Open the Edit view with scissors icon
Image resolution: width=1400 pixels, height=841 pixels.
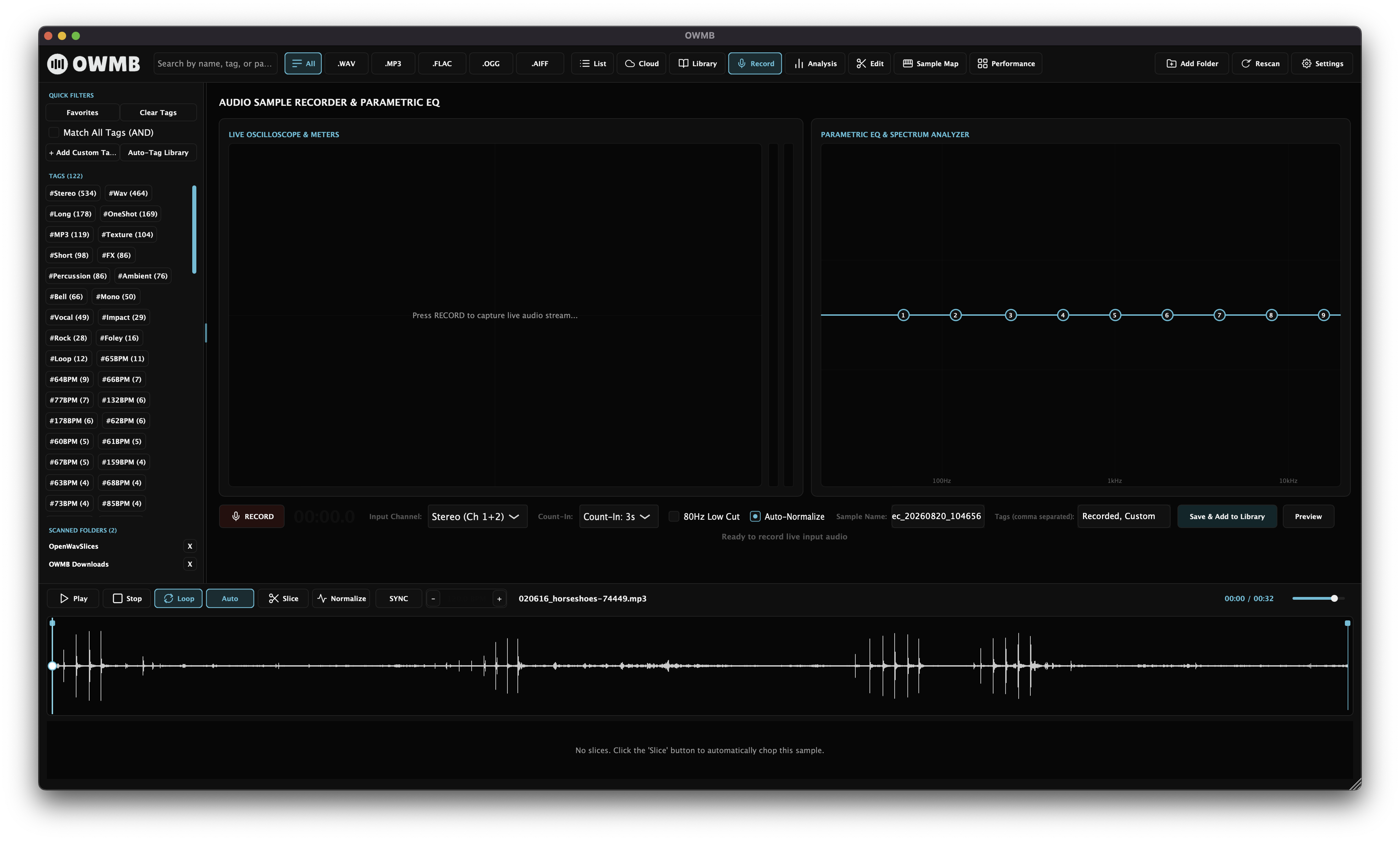pyautogui.click(x=869, y=63)
